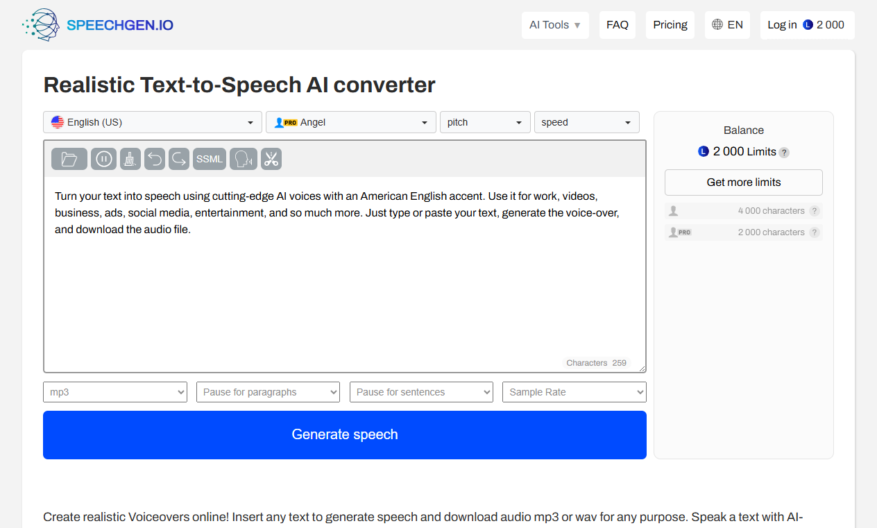Click the blue coin icon in Balance panel

coord(704,151)
